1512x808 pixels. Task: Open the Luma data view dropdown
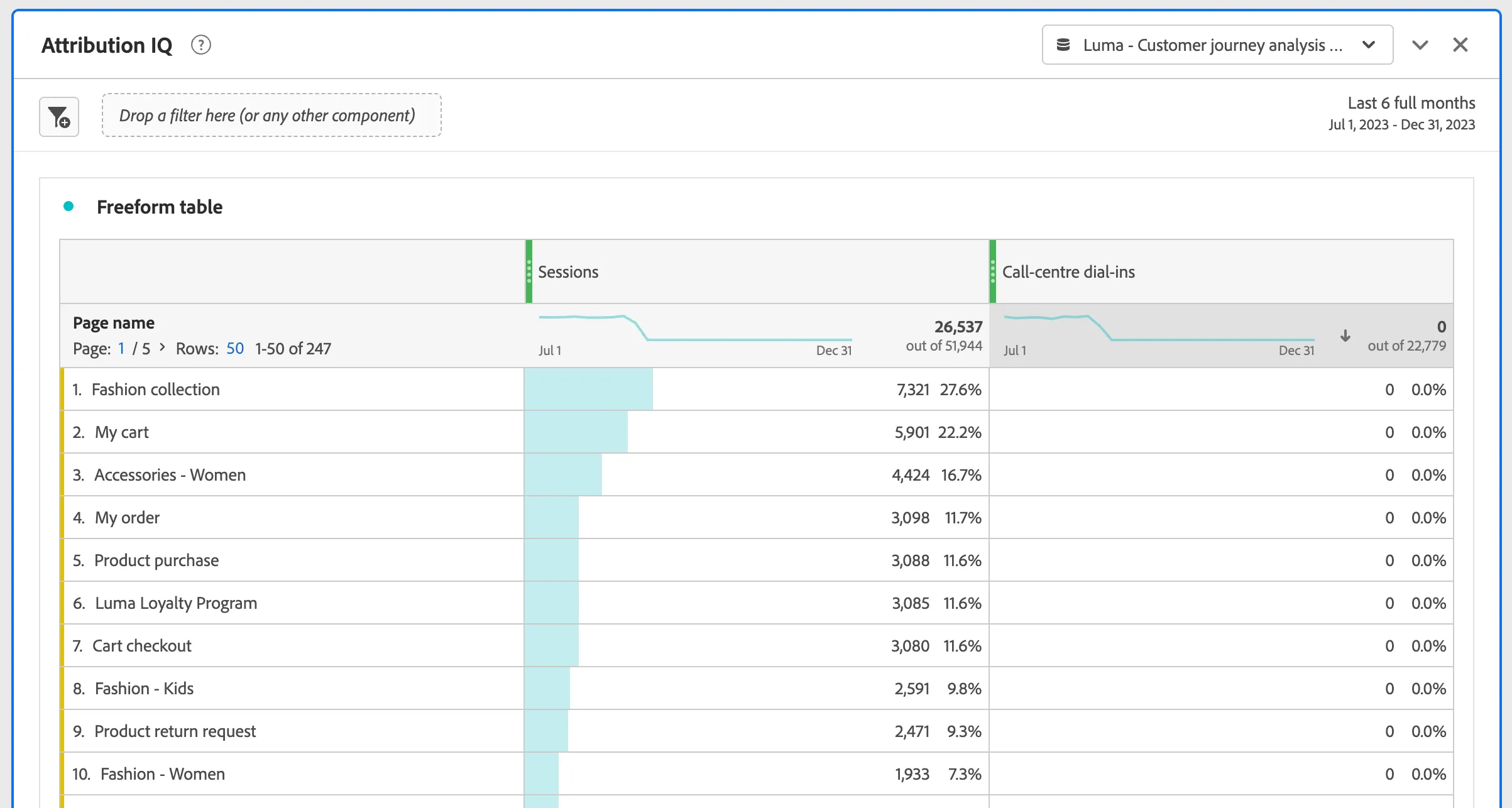click(x=1217, y=45)
